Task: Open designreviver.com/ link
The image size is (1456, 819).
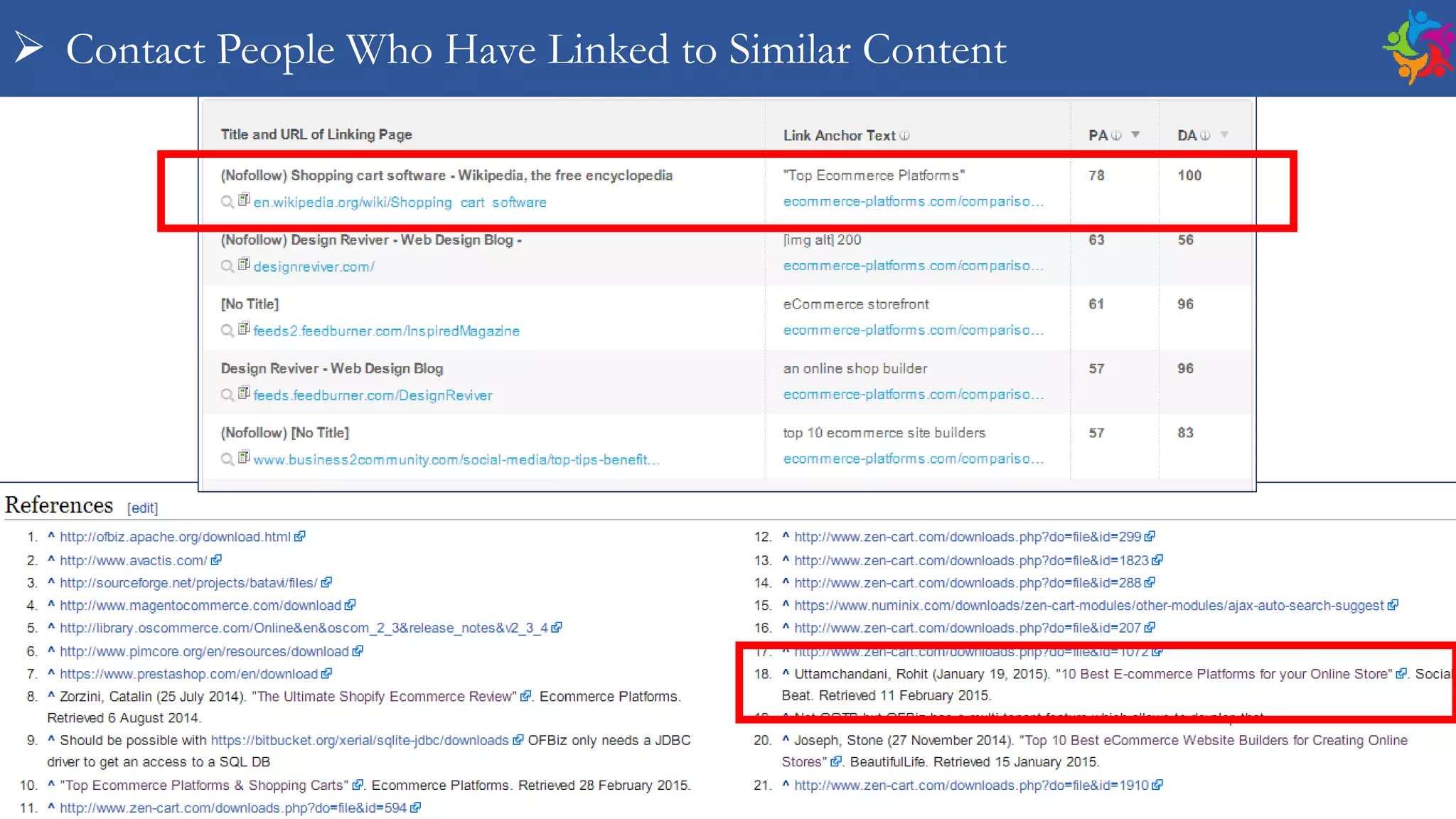Action: [x=314, y=267]
